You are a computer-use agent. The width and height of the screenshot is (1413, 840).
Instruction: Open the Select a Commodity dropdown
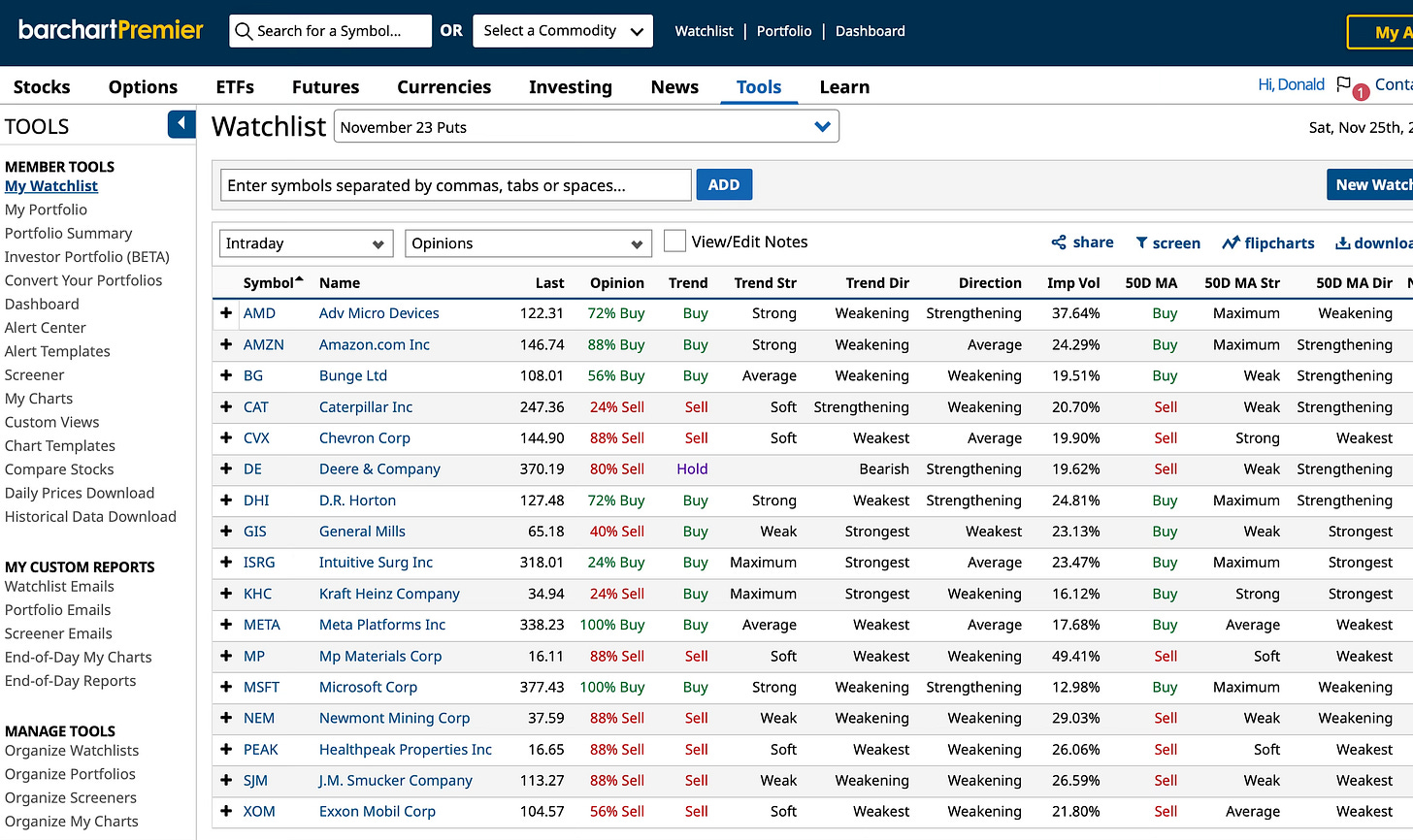[563, 31]
